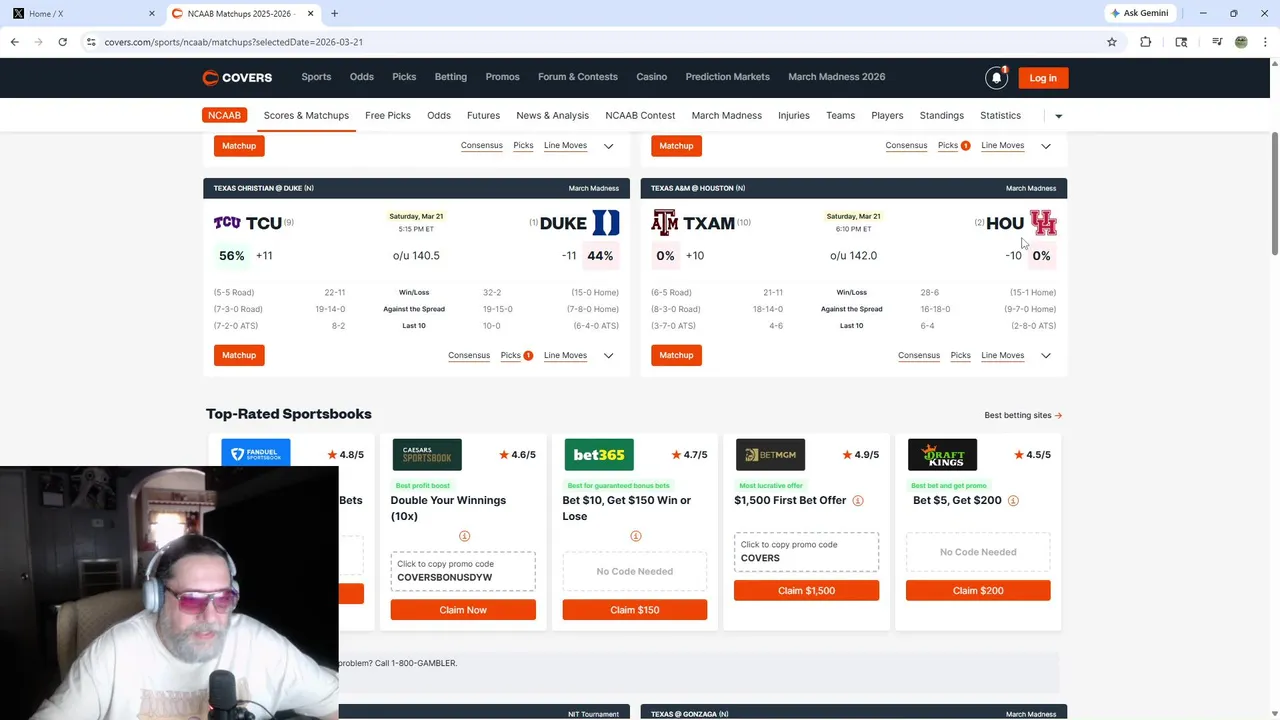
Task: Click the browser address bar URL
Action: click(x=234, y=42)
